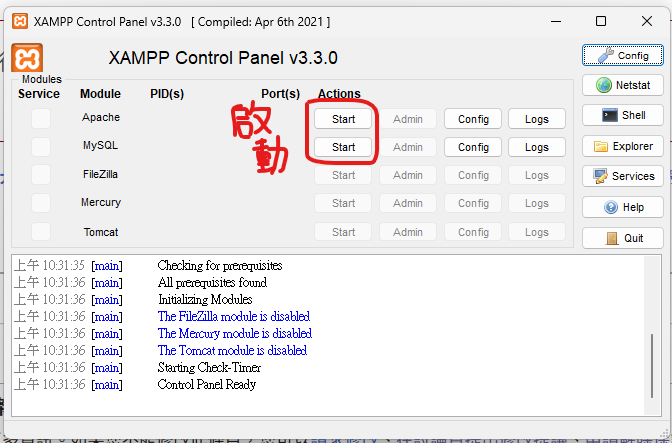Open the Services button

tap(623, 176)
